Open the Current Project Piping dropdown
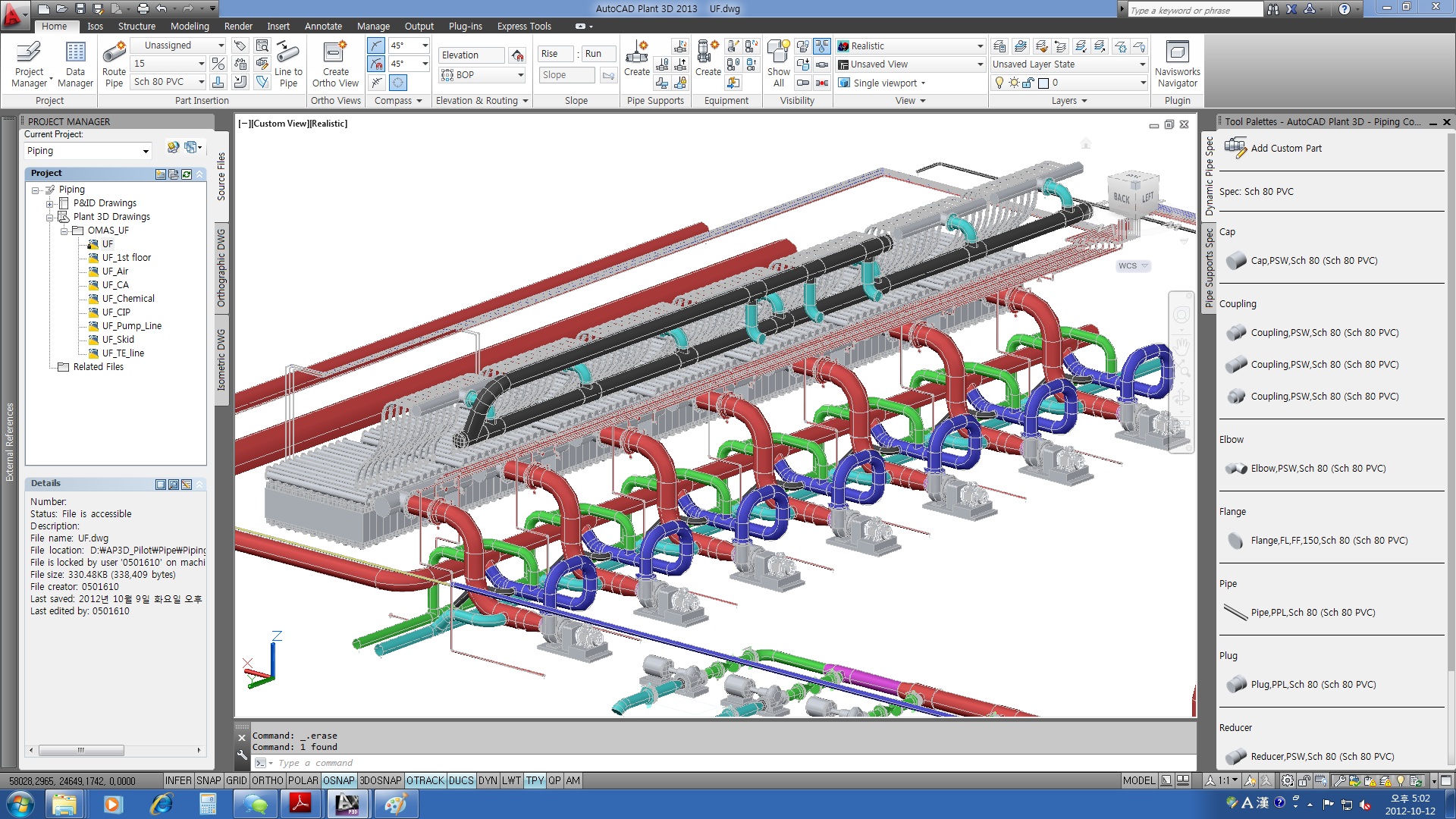 click(x=146, y=151)
